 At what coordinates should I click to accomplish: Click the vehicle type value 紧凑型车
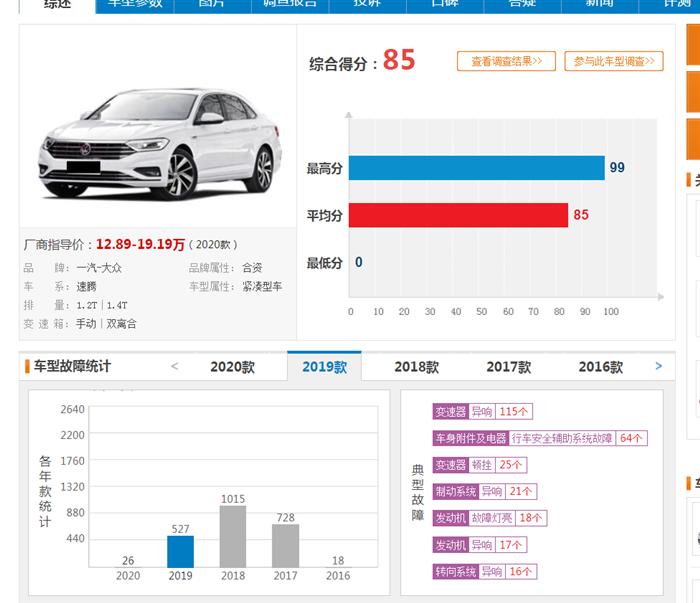(262, 287)
